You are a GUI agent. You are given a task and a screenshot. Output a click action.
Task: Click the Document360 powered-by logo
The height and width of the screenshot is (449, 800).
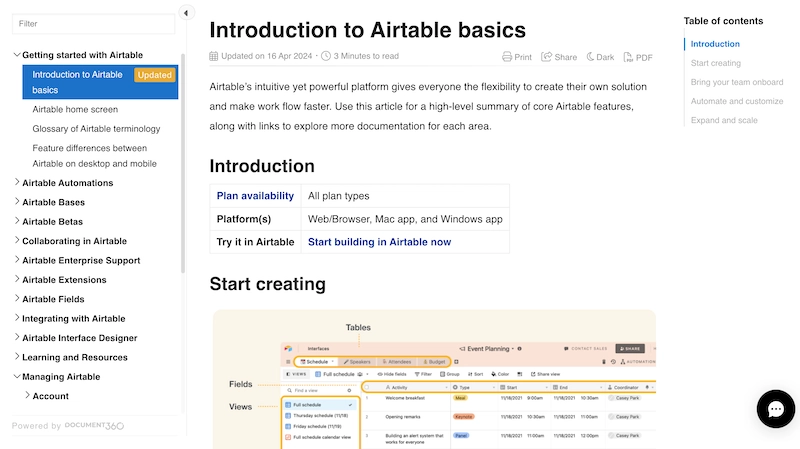(x=94, y=426)
